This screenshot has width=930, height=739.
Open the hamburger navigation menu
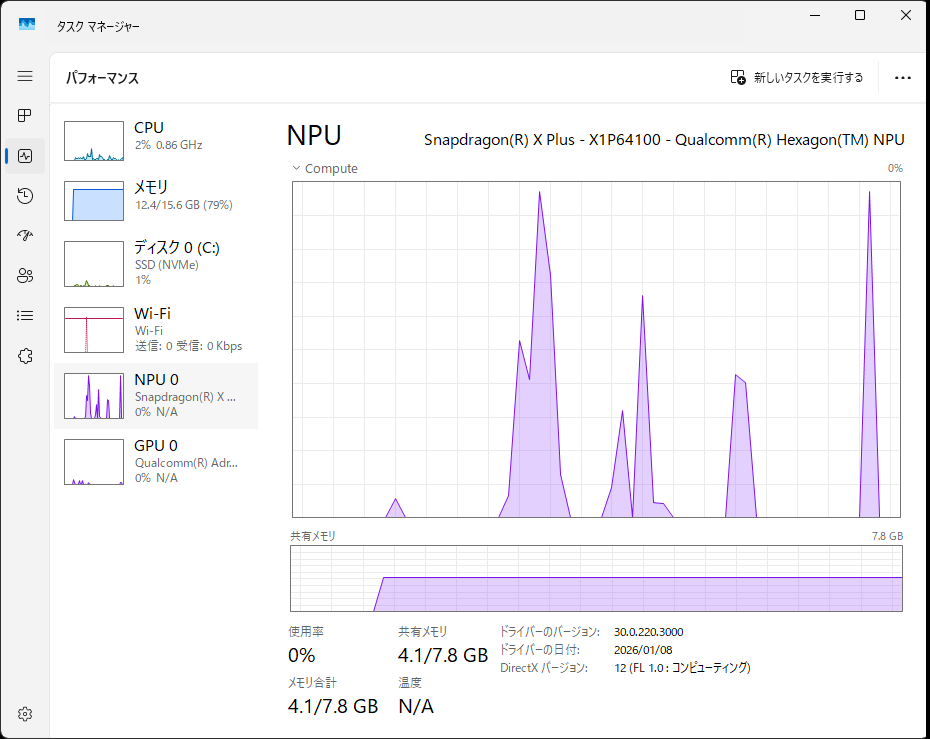pos(25,76)
